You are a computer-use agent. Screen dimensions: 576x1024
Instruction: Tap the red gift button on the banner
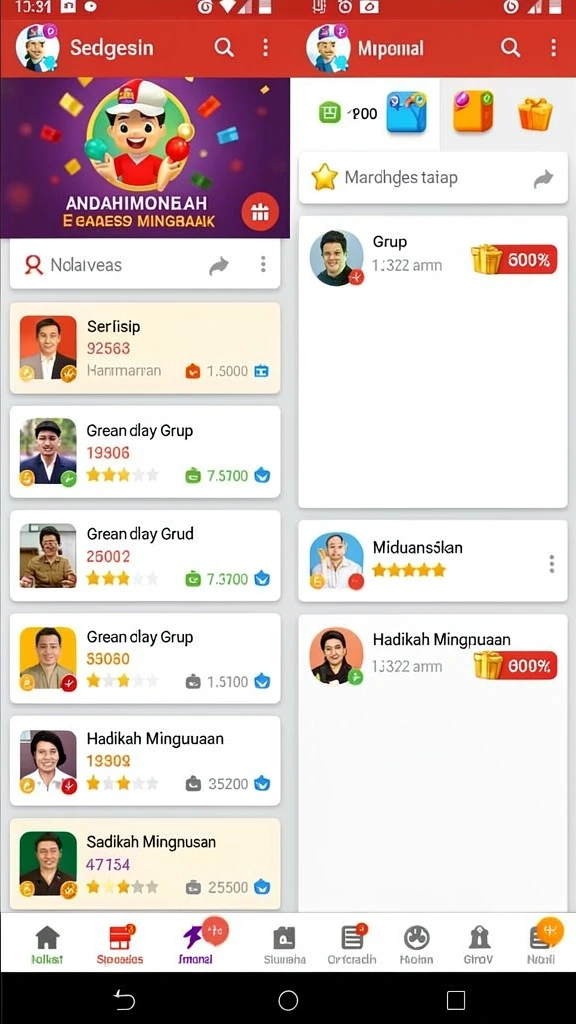tap(260, 212)
